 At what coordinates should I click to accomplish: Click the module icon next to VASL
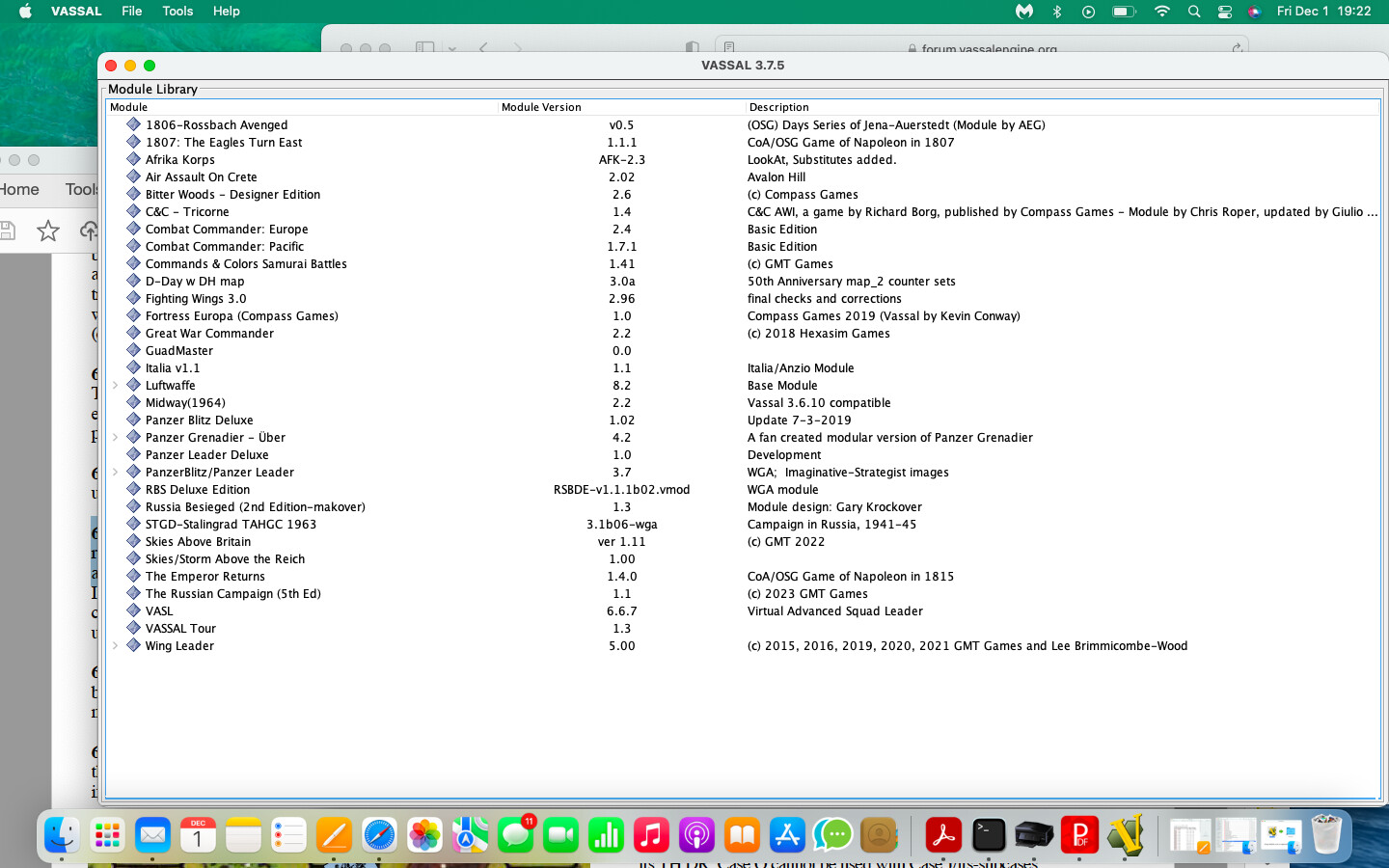click(x=134, y=610)
